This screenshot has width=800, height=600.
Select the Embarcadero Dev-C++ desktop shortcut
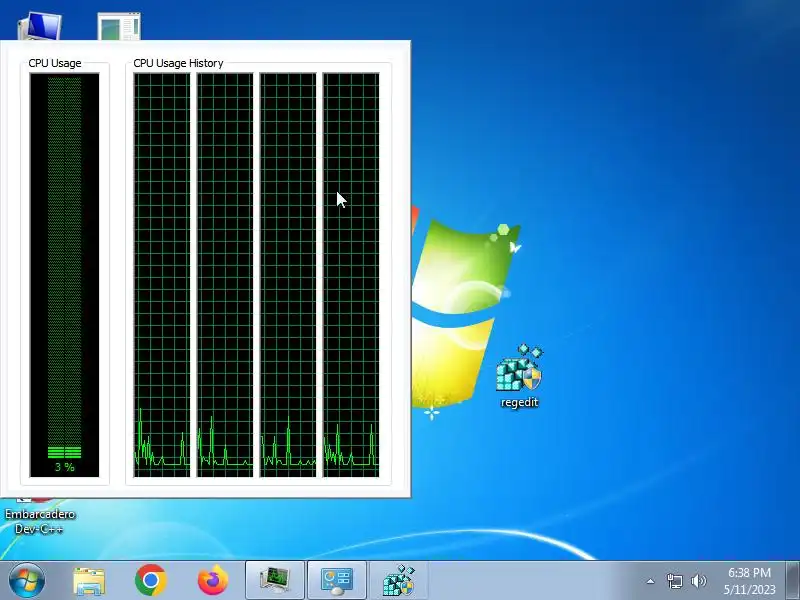click(40, 516)
